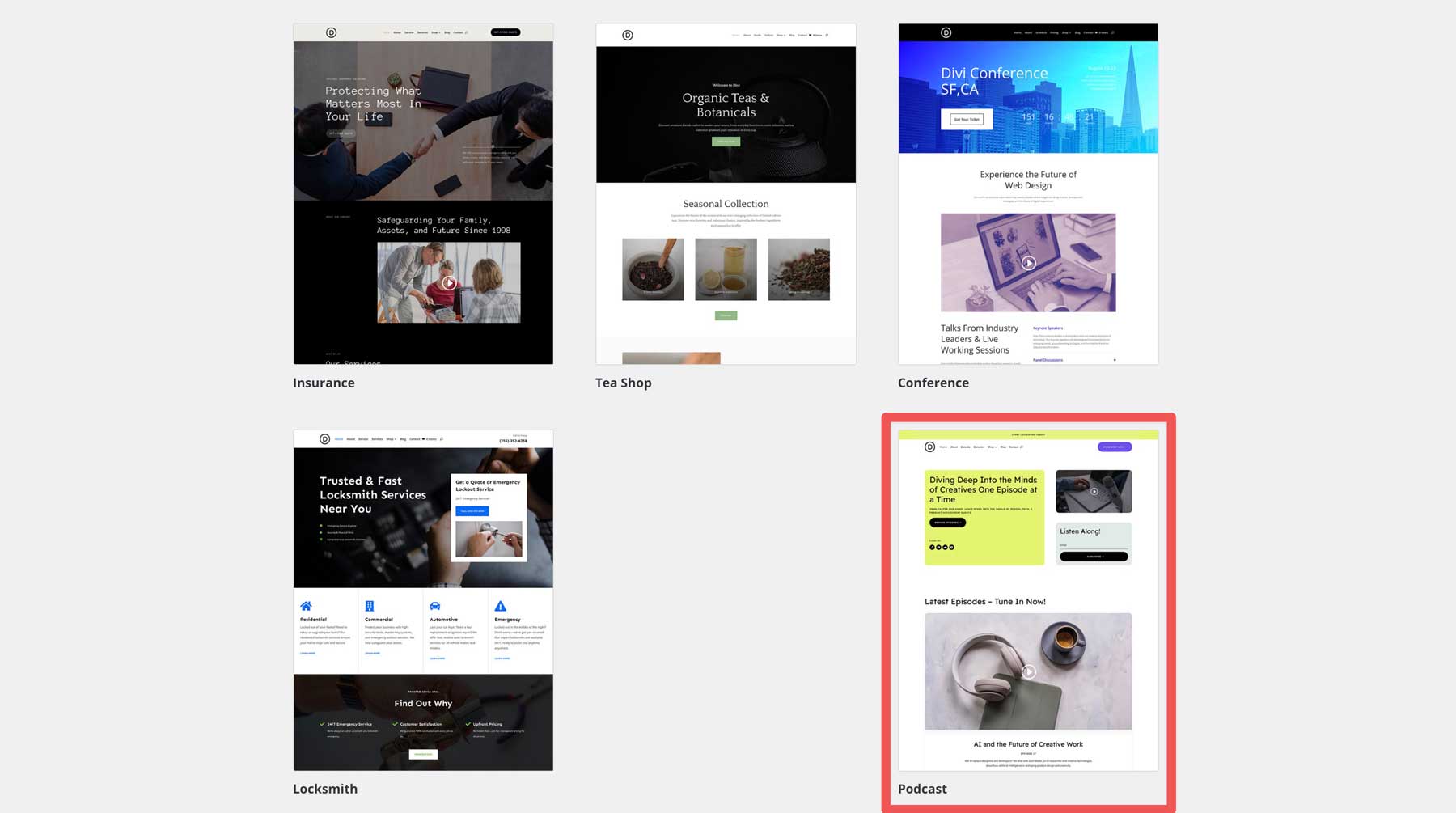Click Blog in the Conference navigation menu
The height and width of the screenshot is (813, 1456).
[1077, 32]
